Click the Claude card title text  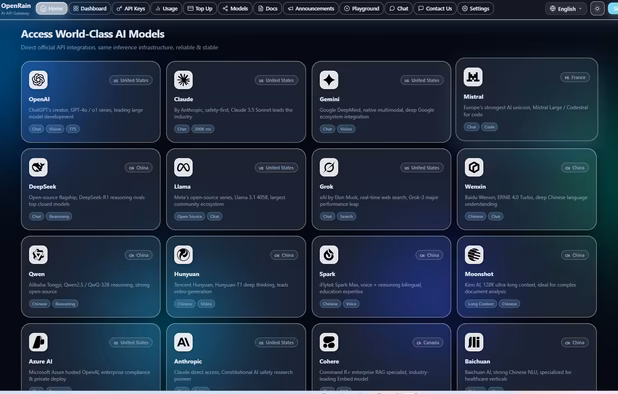[183, 99]
